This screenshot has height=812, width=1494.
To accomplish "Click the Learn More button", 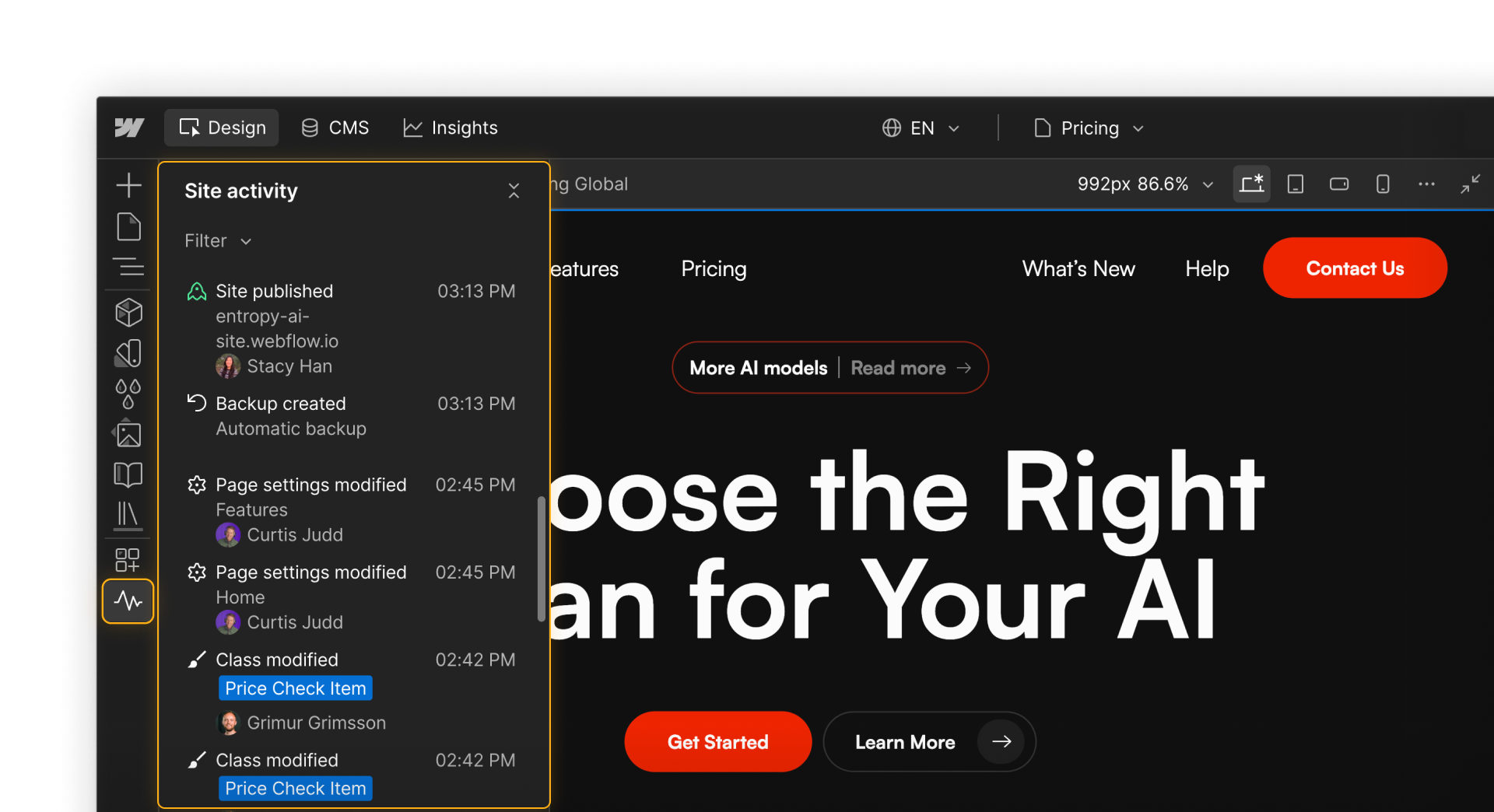I will 929,742.
